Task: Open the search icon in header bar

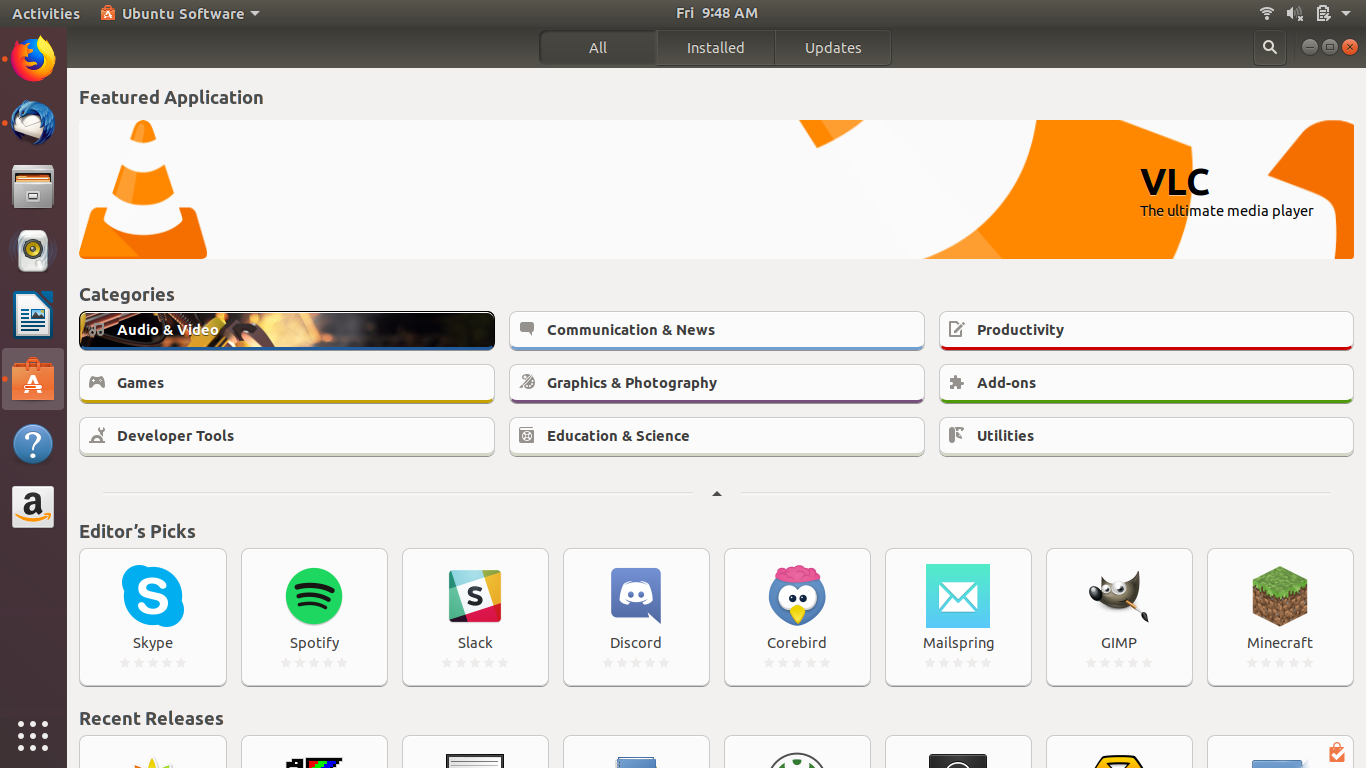Action: [1269, 47]
